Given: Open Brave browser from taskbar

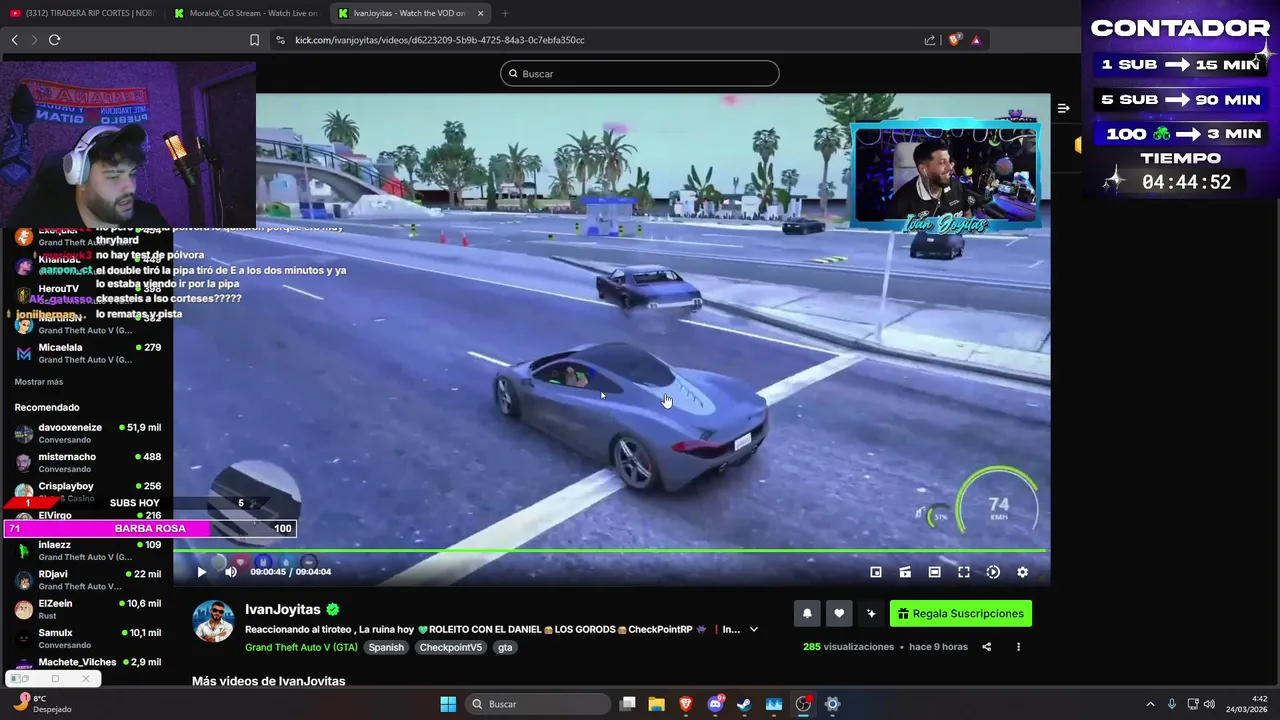Looking at the screenshot, I should point(686,704).
